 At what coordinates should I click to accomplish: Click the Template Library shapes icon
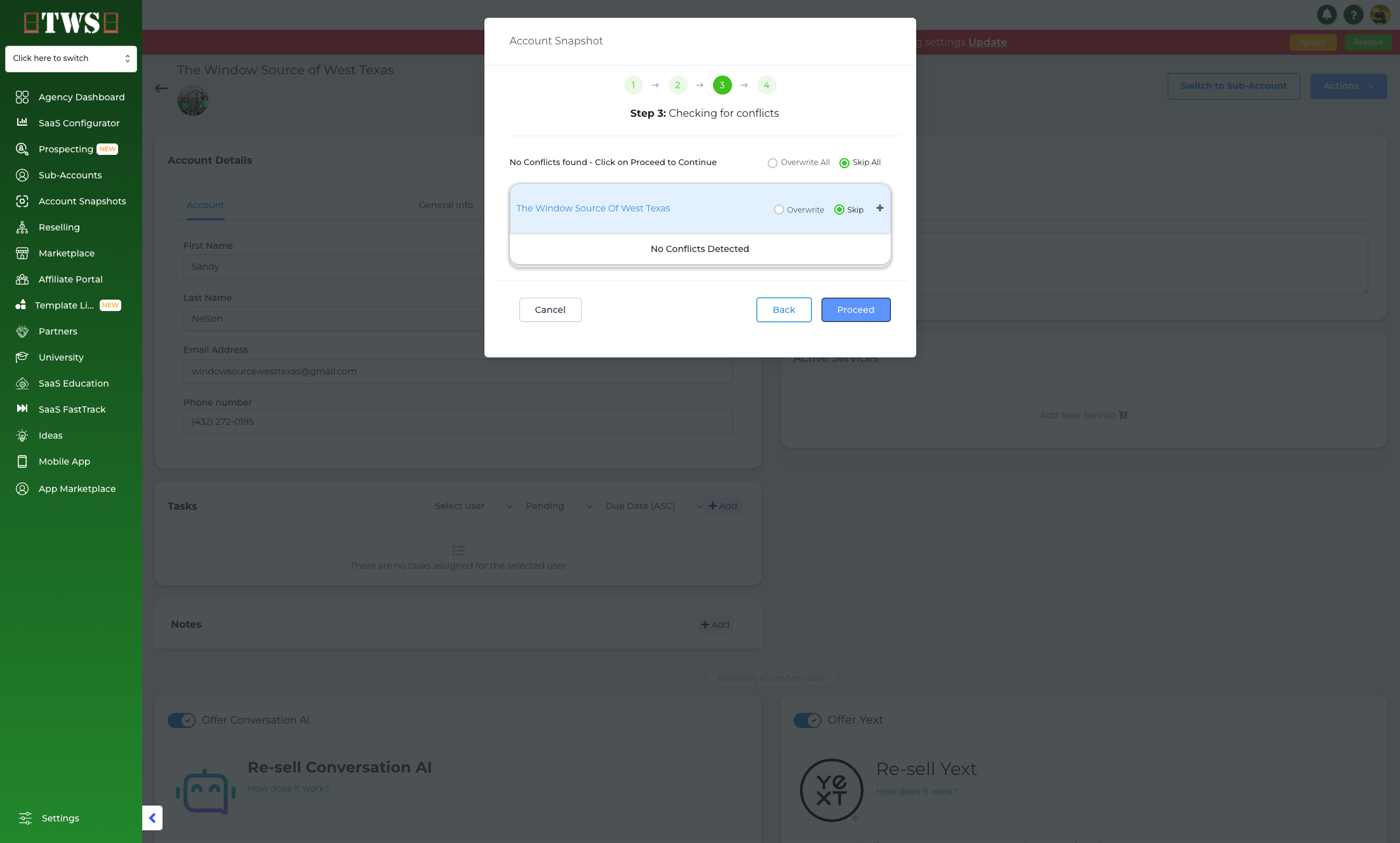[21, 305]
